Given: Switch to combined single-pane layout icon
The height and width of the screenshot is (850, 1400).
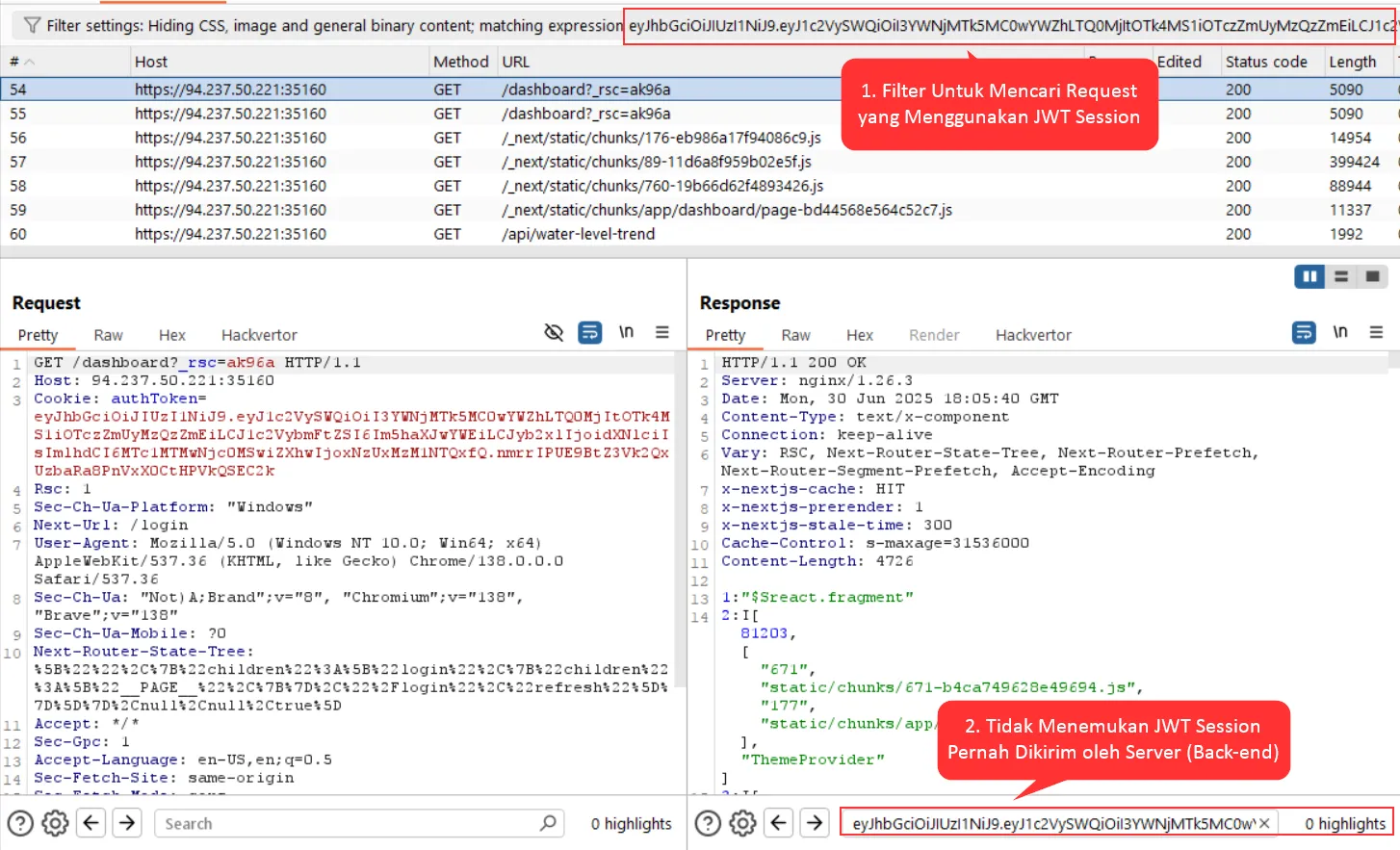Looking at the screenshot, I should pos(1373,277).
